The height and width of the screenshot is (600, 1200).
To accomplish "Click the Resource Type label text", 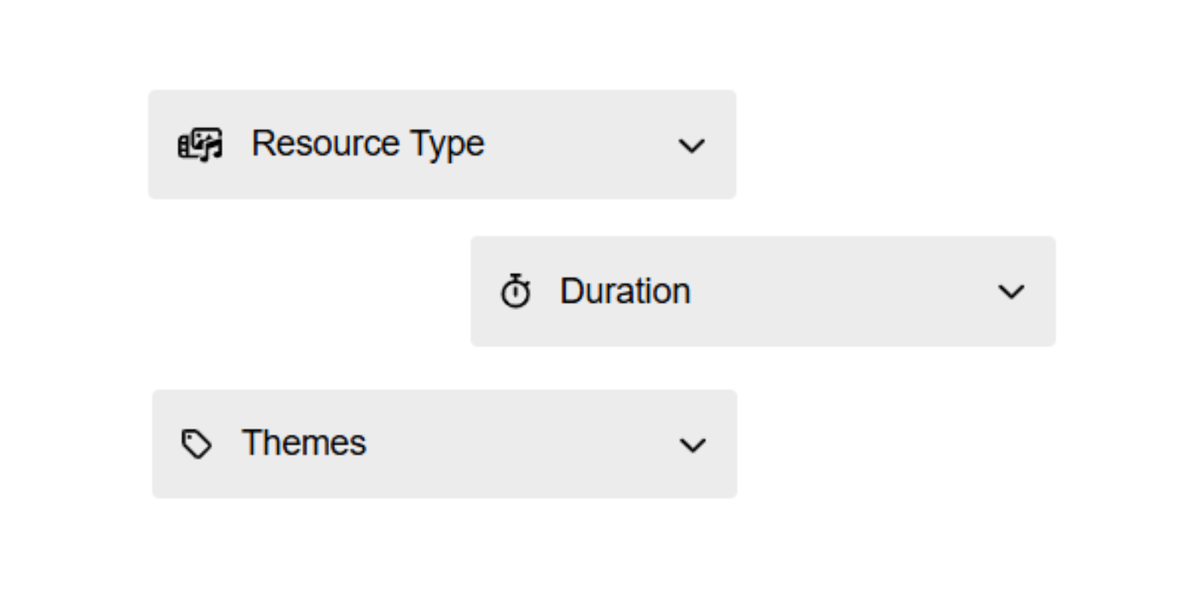I will pyautogui.click(x=368, y=143).
